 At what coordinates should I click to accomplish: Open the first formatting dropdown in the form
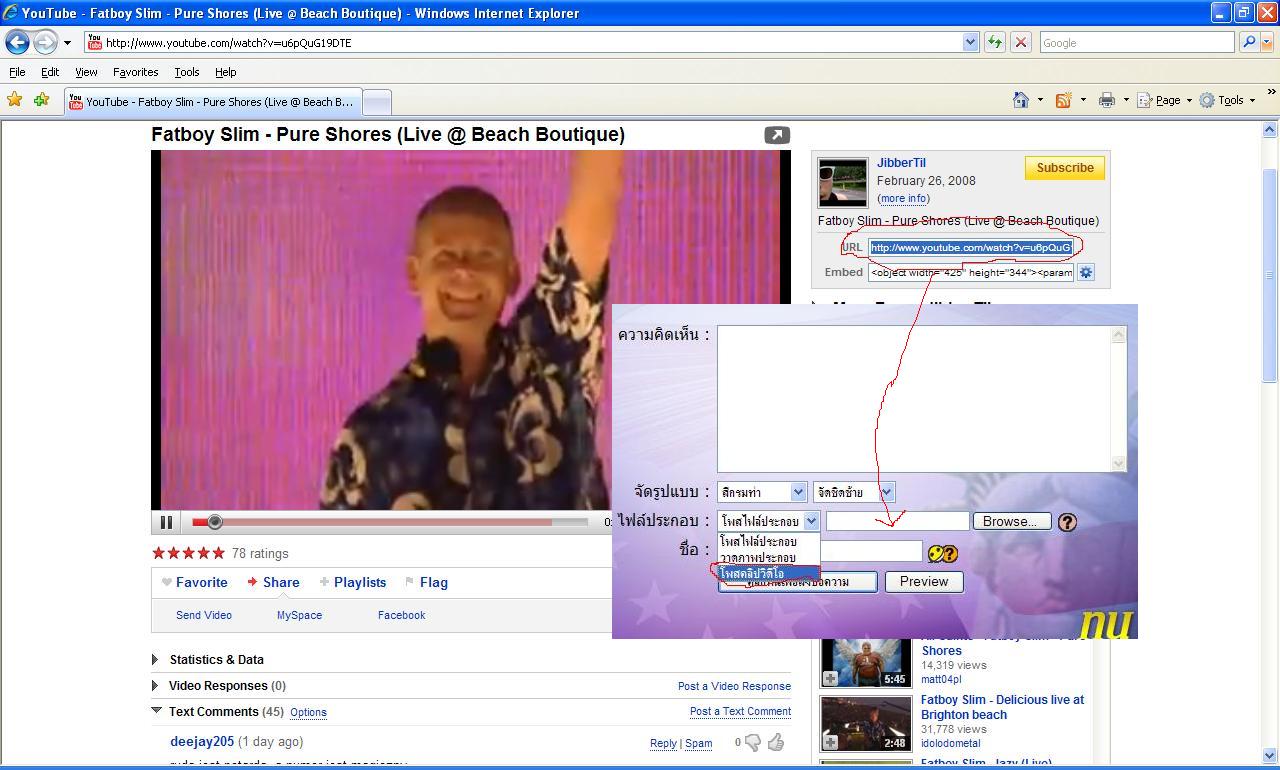[762, 492]
